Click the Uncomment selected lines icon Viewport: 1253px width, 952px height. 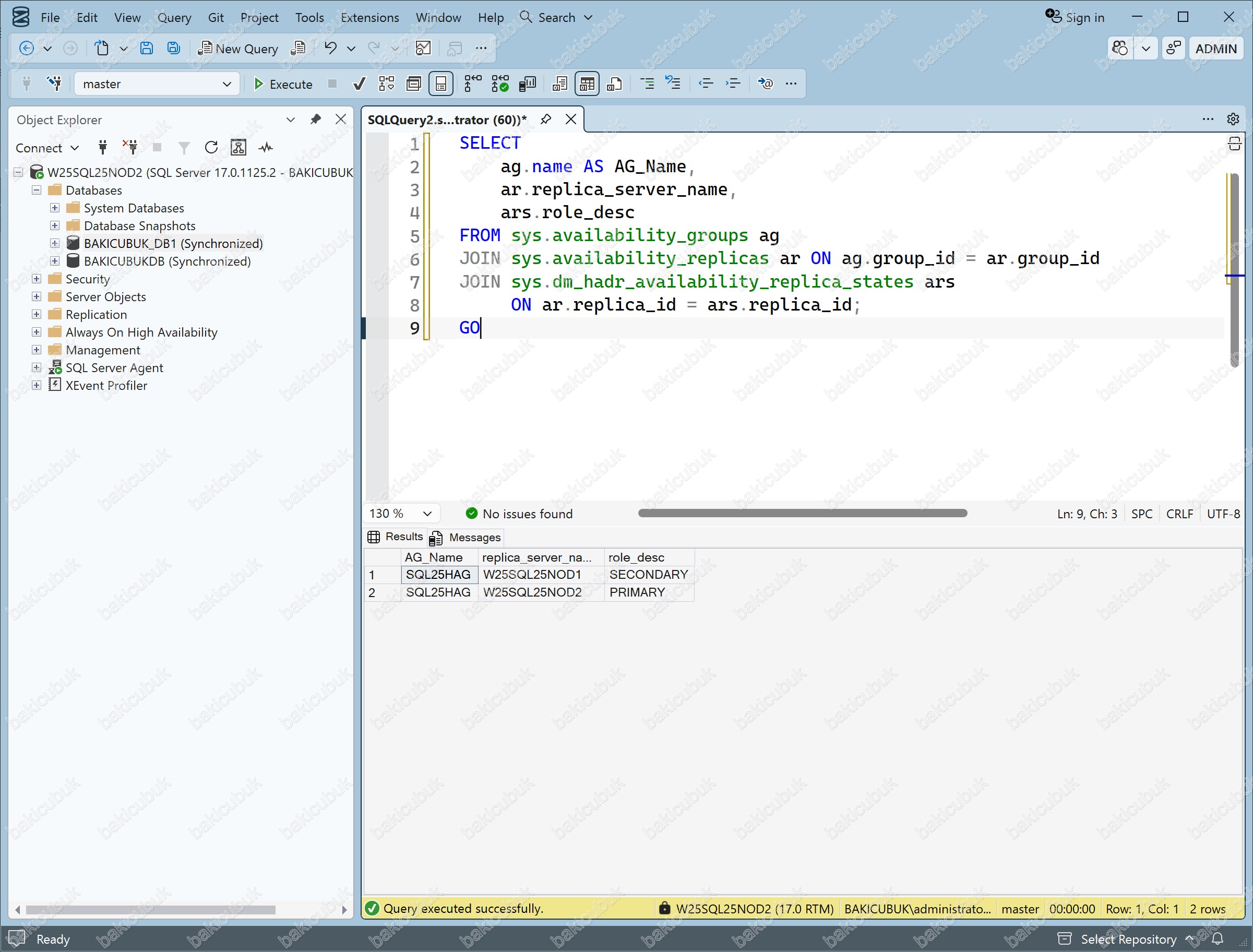(673, 84)
